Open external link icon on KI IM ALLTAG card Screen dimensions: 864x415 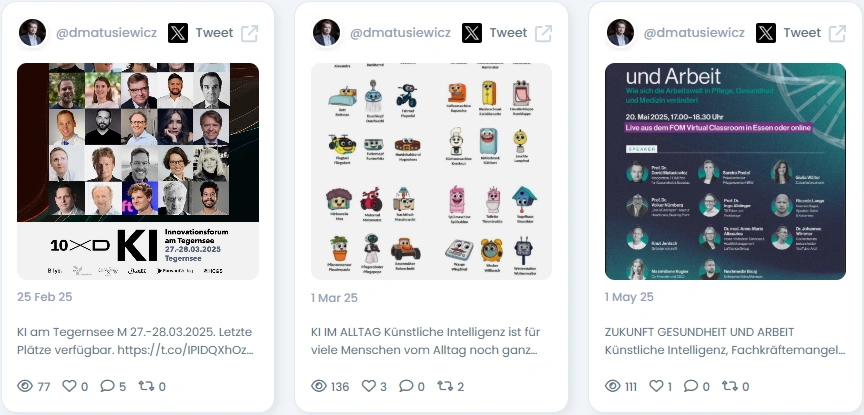tap(543, 33)
